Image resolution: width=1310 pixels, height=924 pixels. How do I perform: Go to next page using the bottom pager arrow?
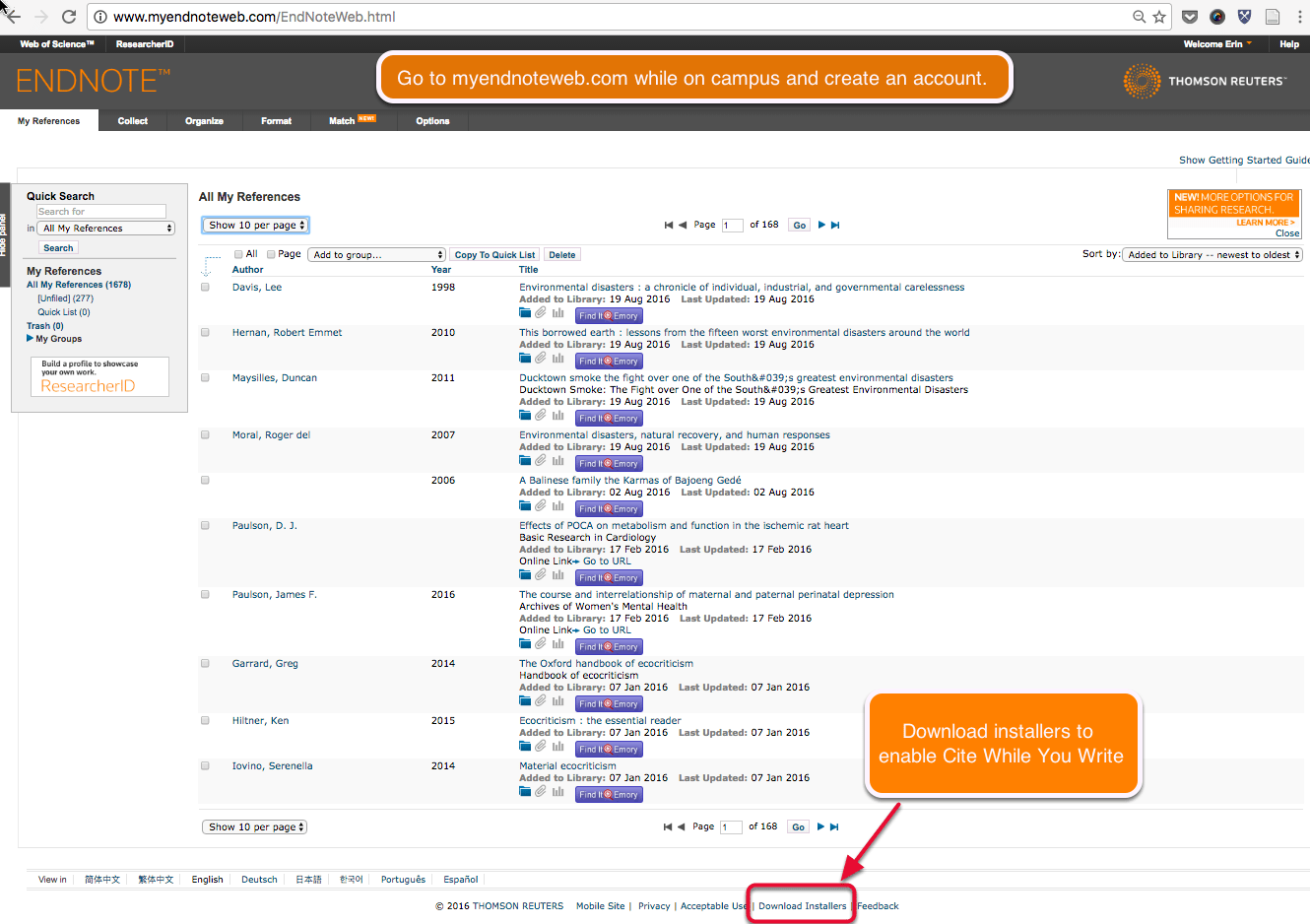(820, 827)
